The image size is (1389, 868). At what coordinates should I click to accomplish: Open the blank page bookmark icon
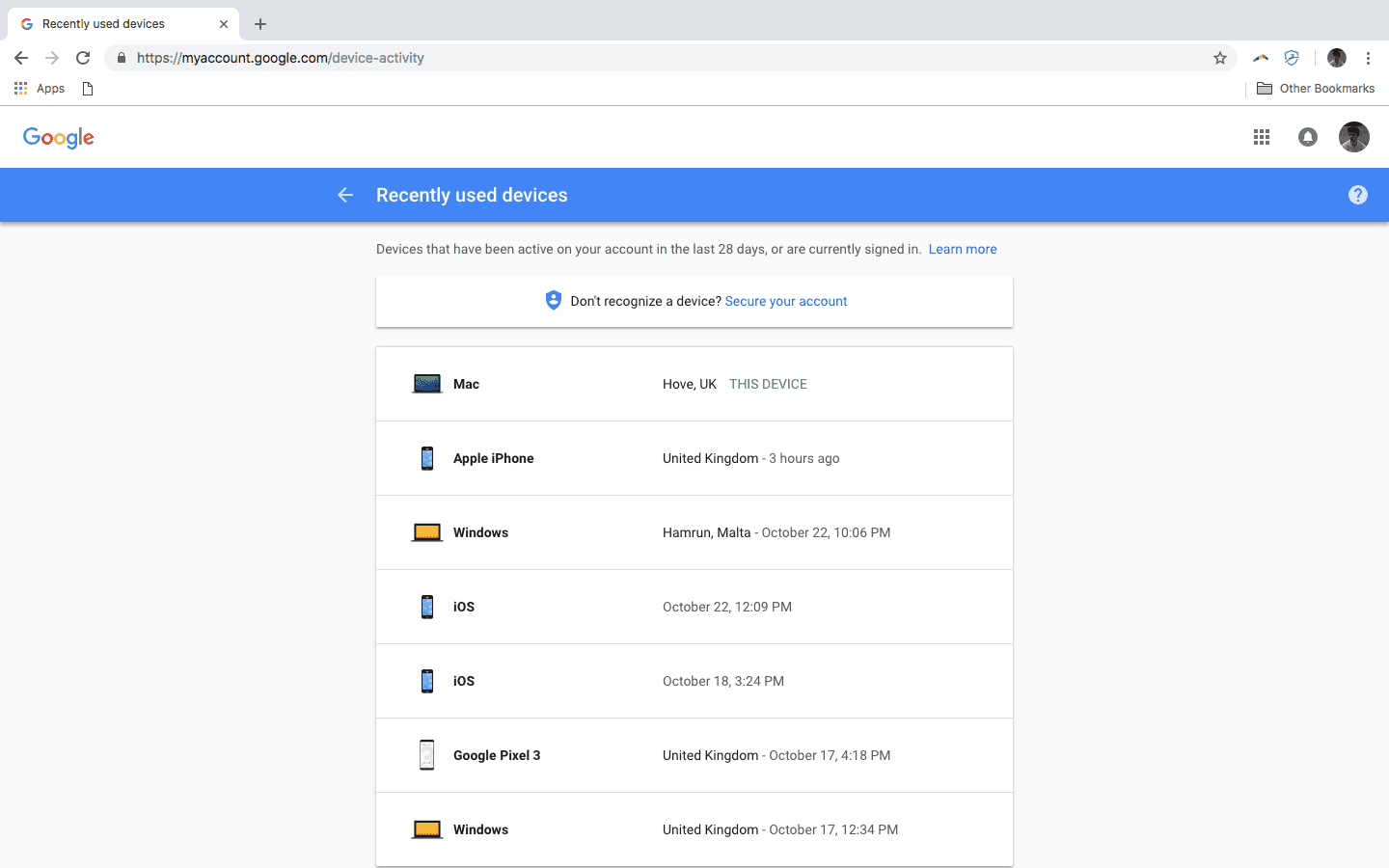tap(88, 88)
